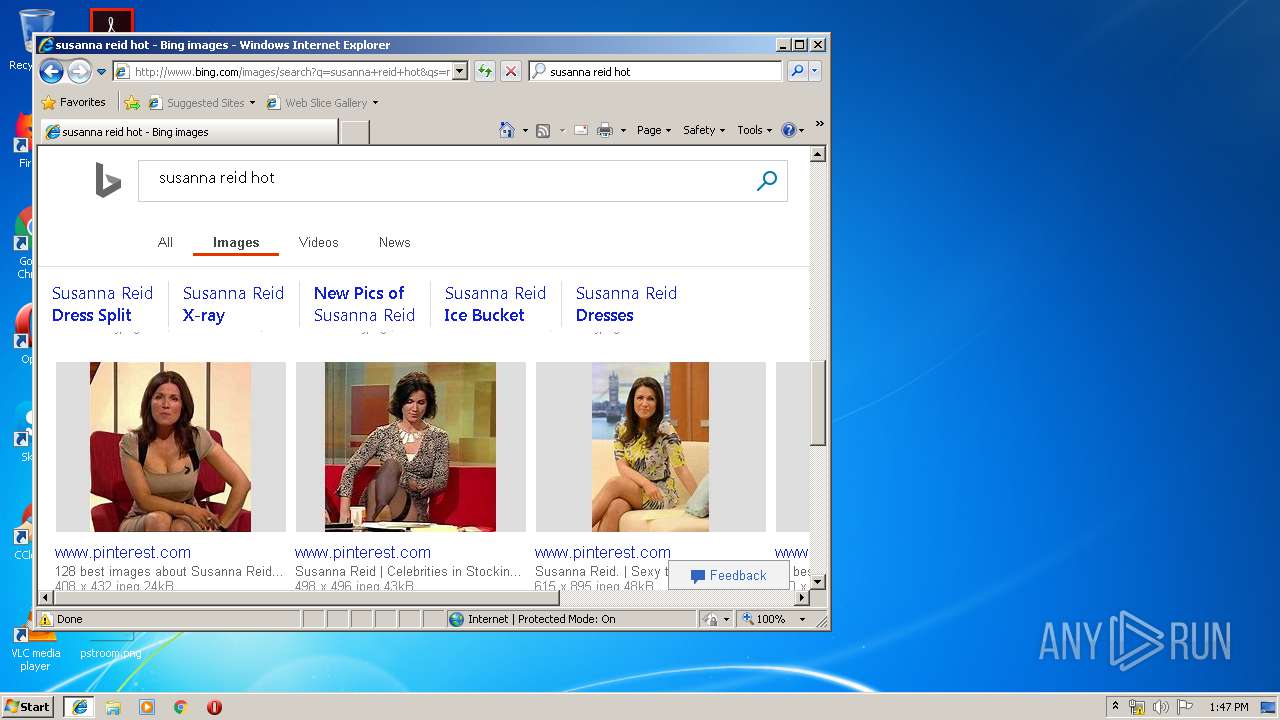Switch to the All results tab
This screenshot has height=720, width=1280.
coord(165,242)
